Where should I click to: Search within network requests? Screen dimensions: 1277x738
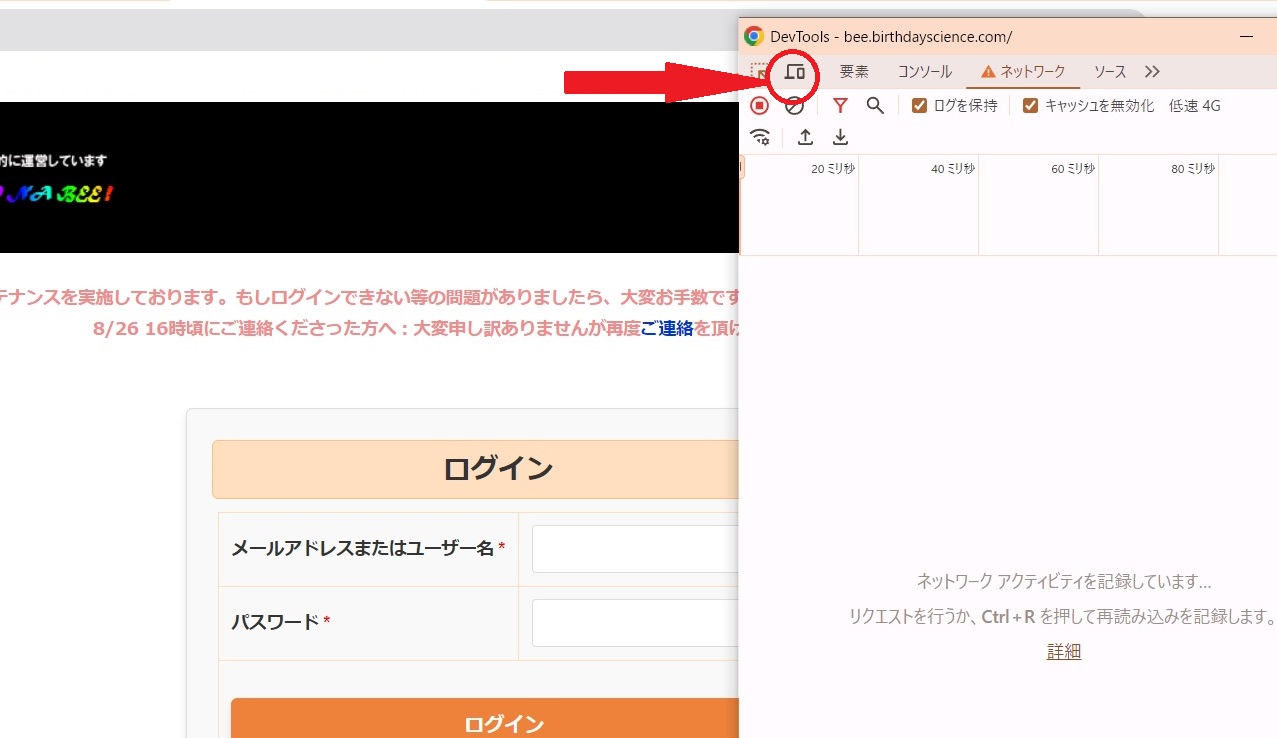point(875,105)
